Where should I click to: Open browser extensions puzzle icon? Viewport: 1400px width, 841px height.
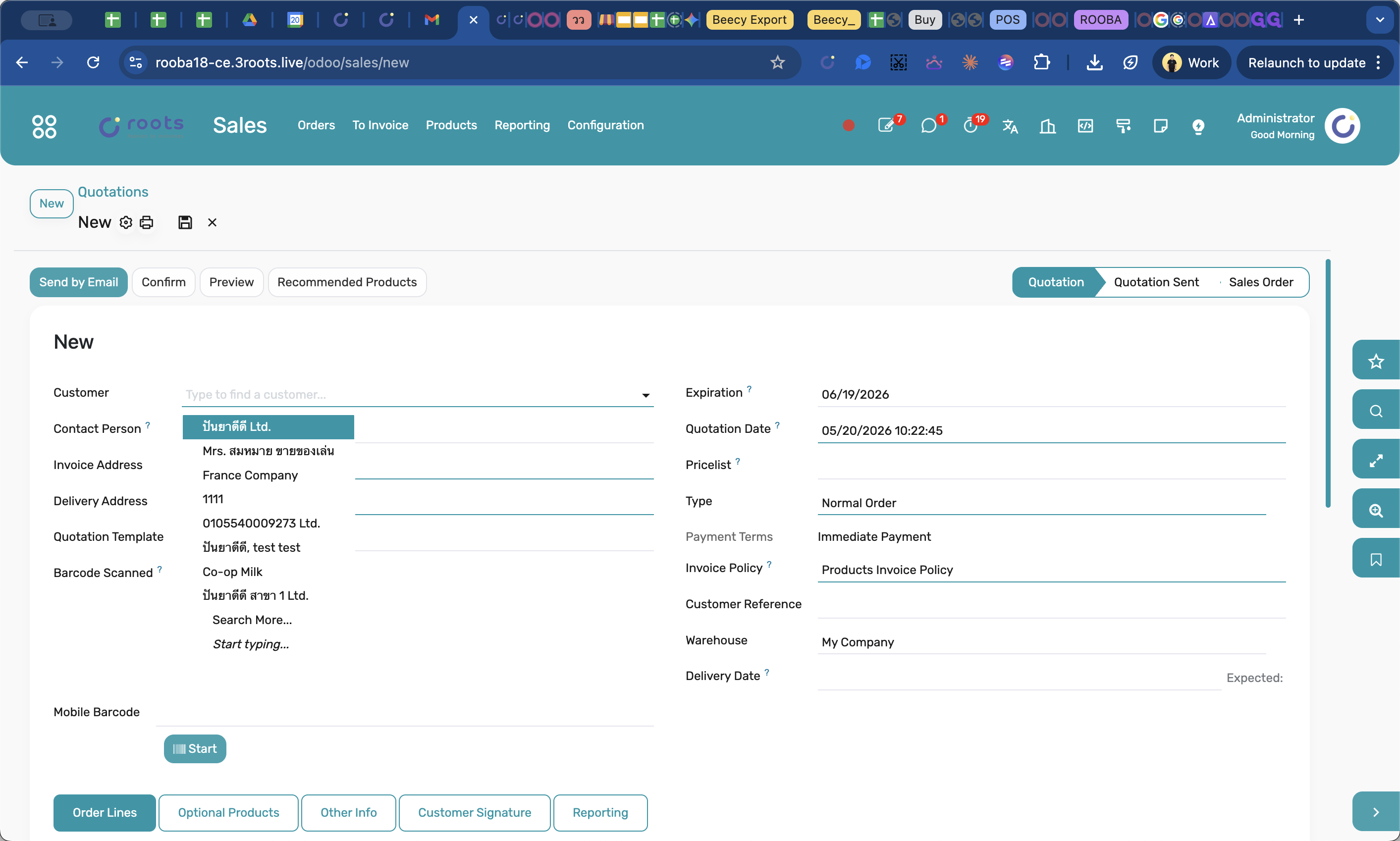1041,62
